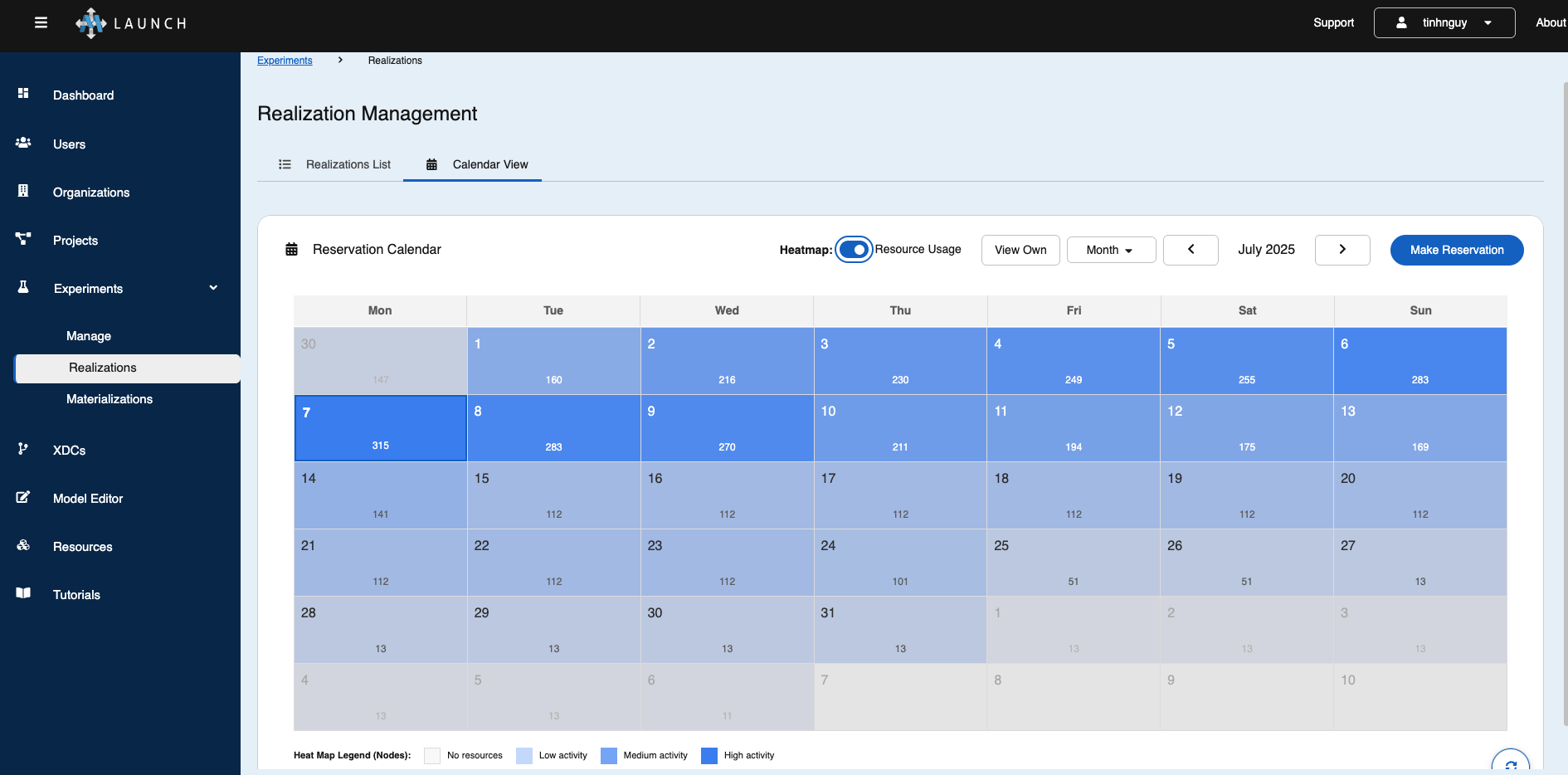Follow the Experiments breadcrumb link

[285, 61]
